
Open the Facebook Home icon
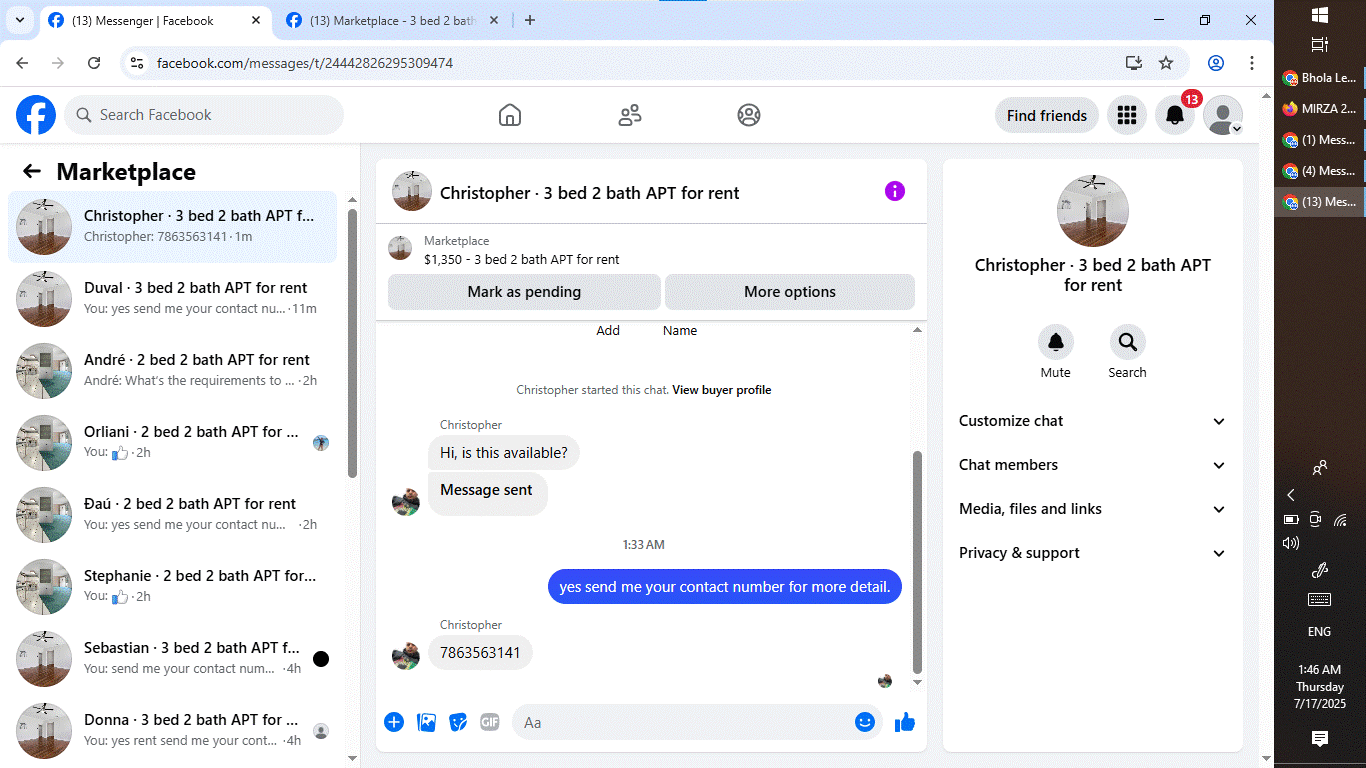click(x=510, y=115)
